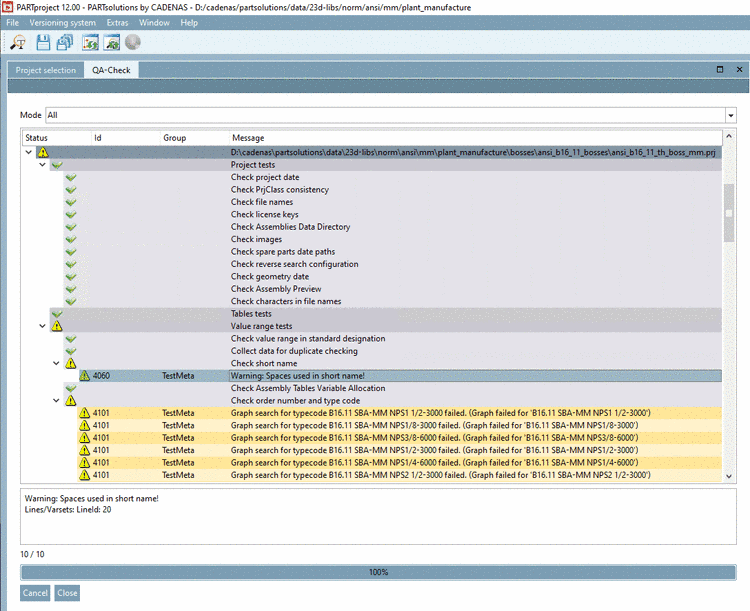Image resolution: width=750 pixels, height=611 pixels.
Task: Close the QA-Check panel with X
Action: point(739,70)
